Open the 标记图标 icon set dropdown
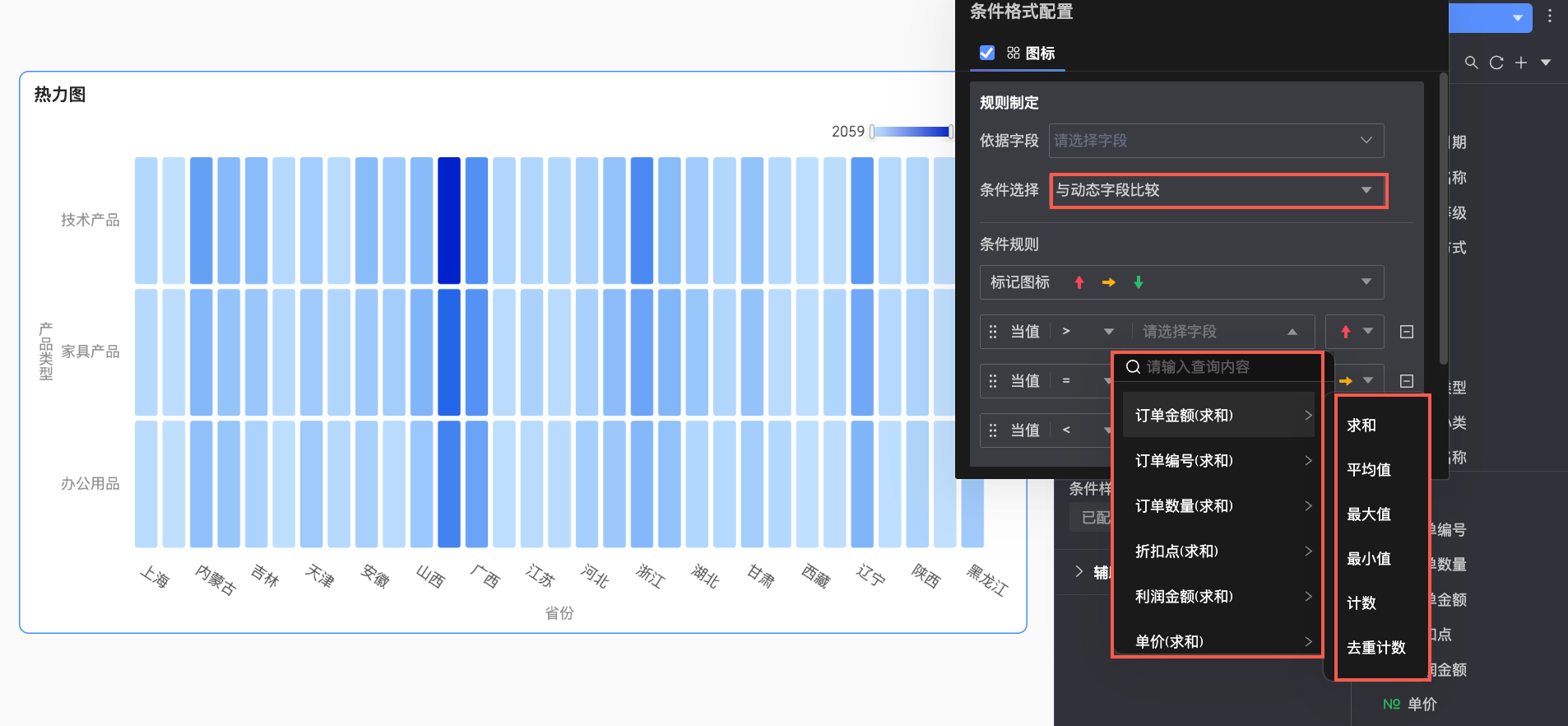The height and width of the screenshot is (726, 1568). (1181, 282)
